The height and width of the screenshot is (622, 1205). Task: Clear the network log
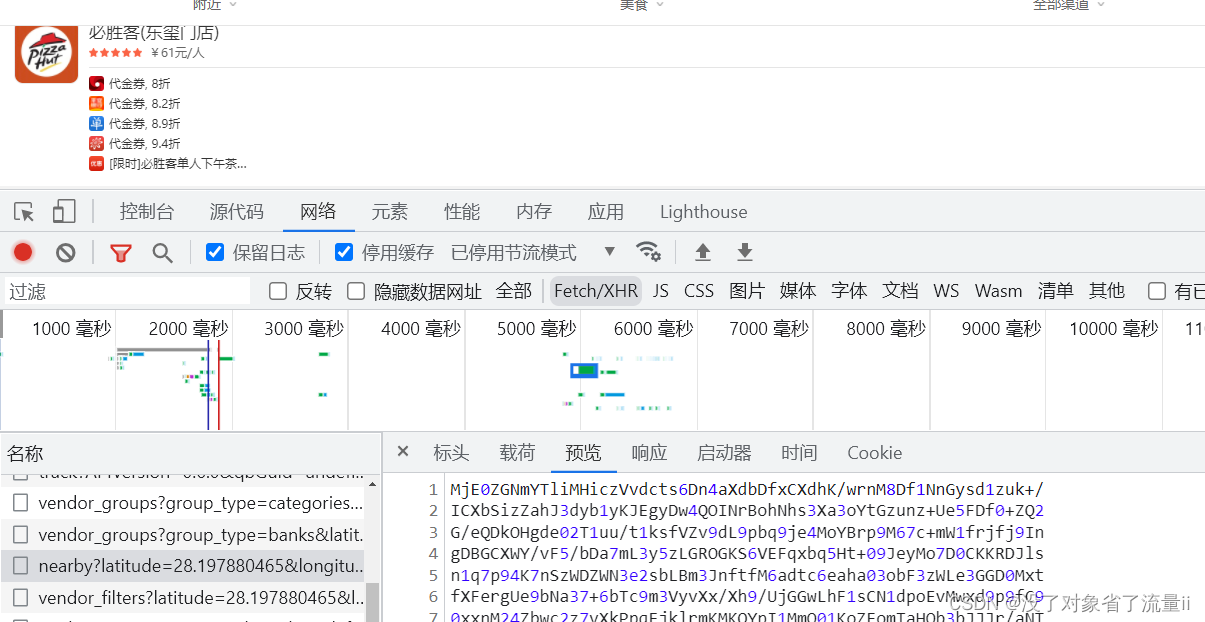pos(66,253)
